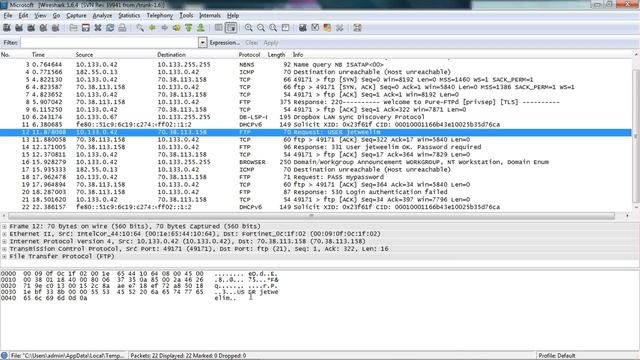Edit display filters toolbar icon
The height and width of the screenshot is (360, 640).
tap(315, 28)
